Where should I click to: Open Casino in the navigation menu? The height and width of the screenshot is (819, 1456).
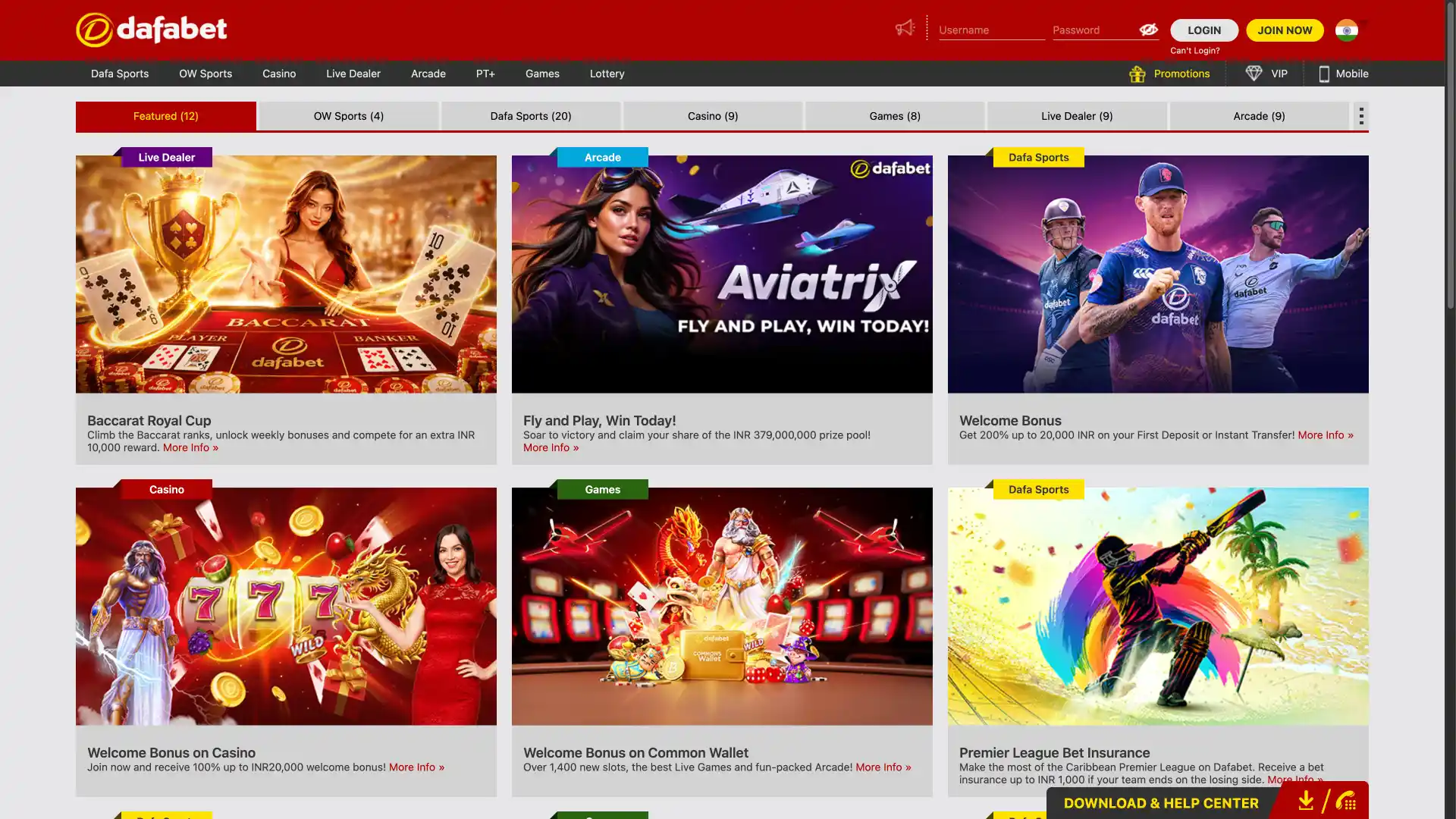coord(279,74)
